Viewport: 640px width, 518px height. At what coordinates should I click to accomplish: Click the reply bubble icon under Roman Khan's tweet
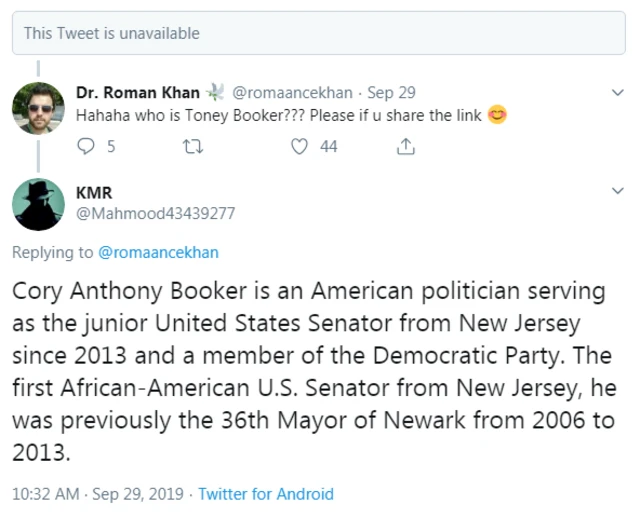coord(85,146)
